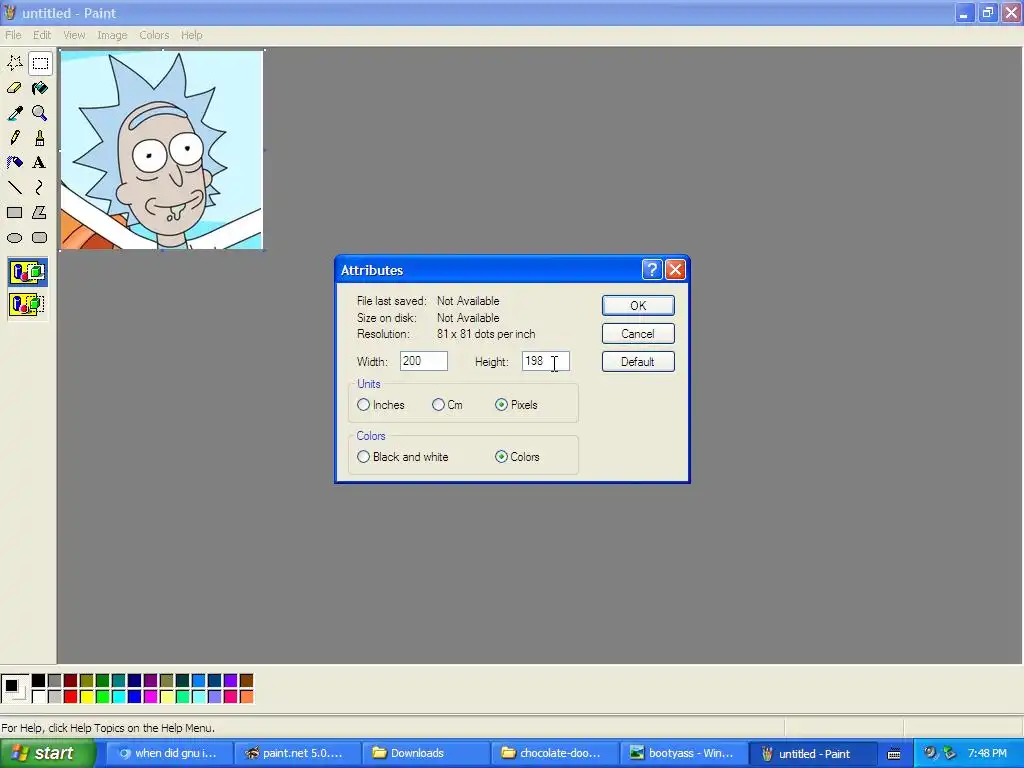Screen dimensions: 1024x768
Task: Select the Free-Form Select tool
Action: pos(14,63)
